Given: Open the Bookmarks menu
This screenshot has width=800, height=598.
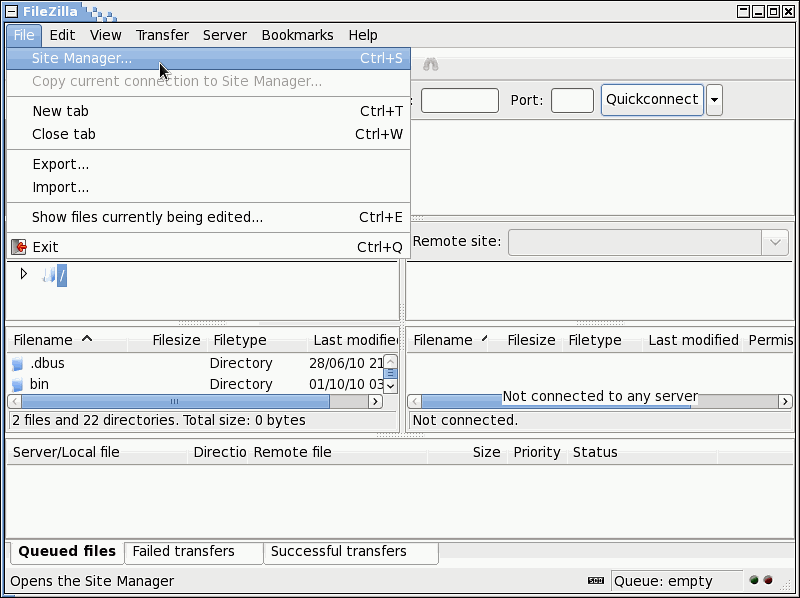Looking at the screenshot, I should click(297, 35).
